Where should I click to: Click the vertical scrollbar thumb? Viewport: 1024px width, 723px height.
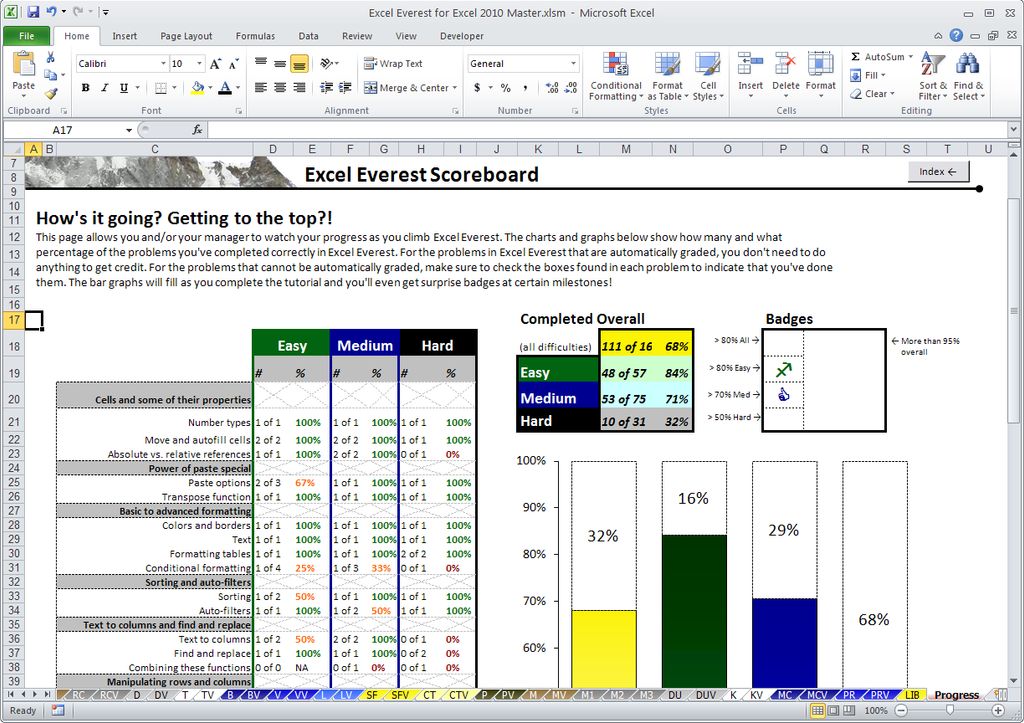coord(1013,311)
